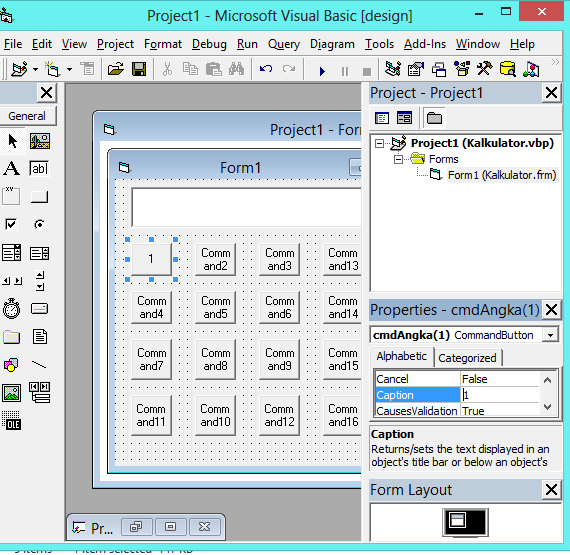Select the PictureBox tool
Image resolution: width=570 pixels, height=555 pixels.
[x=40, y=141]
